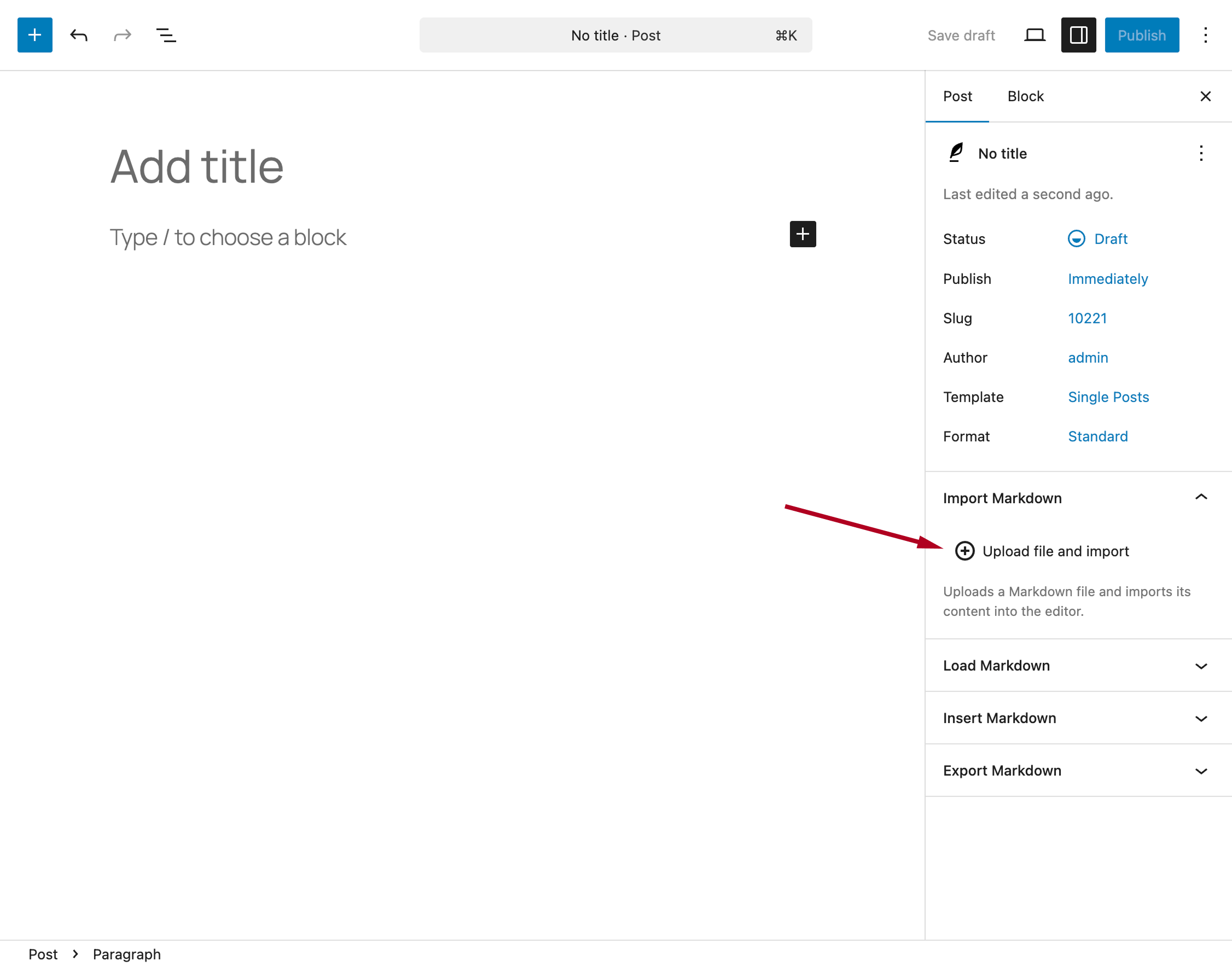Open the block inserter from the toolbar
Viewport: 1232px width, 967px height.
click(x=34, y=34)
